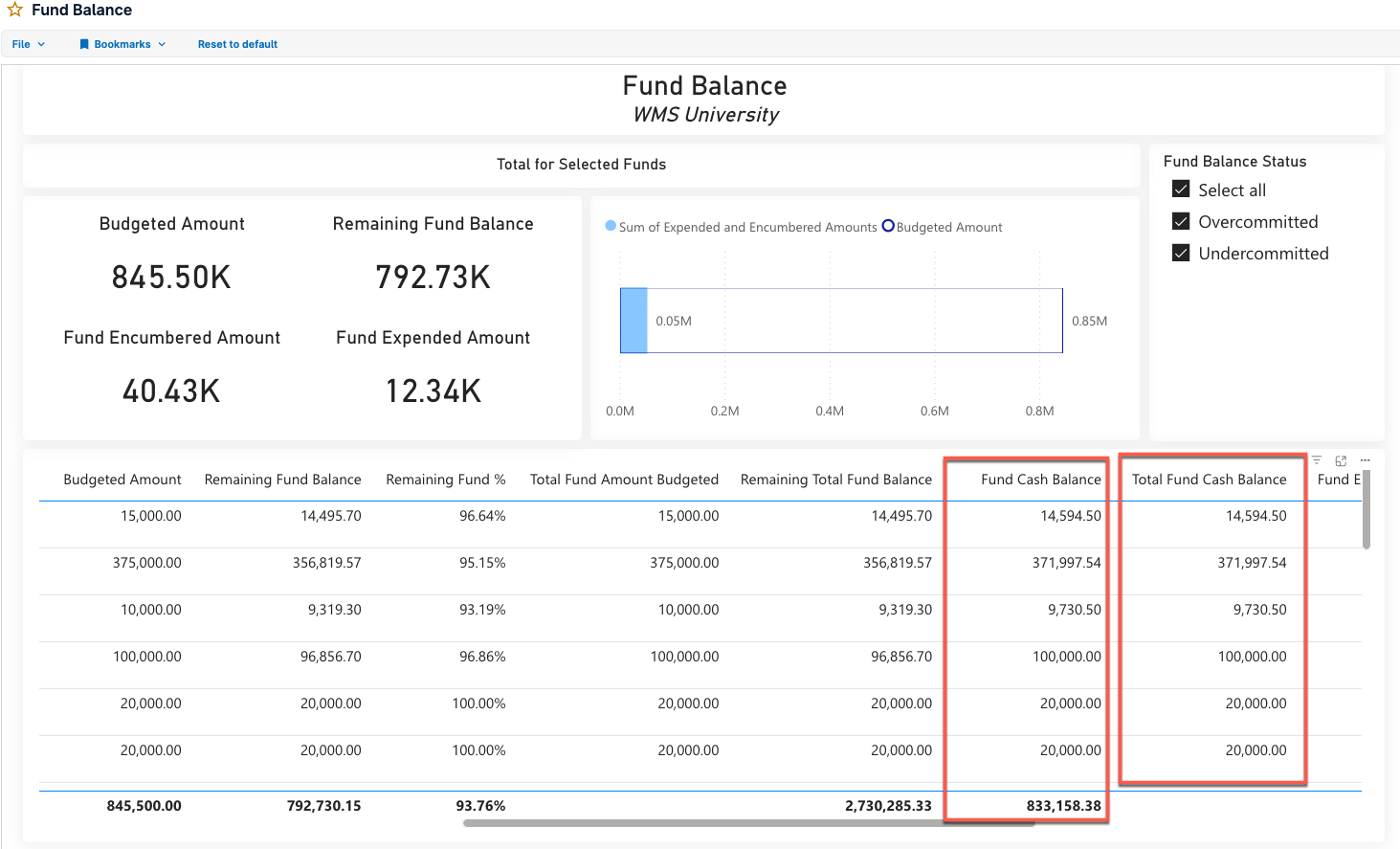Expand the Bookmarks dropdown chevron
The height and width of the screenshot is (849, 1400).
(163, 43)
